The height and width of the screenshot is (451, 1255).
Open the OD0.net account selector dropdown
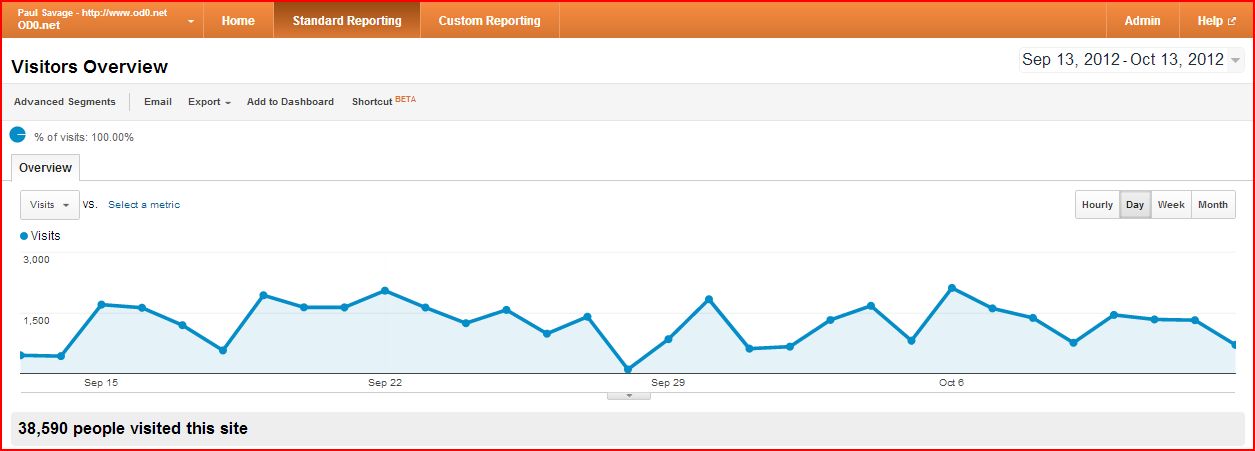(x=103, y=20)
